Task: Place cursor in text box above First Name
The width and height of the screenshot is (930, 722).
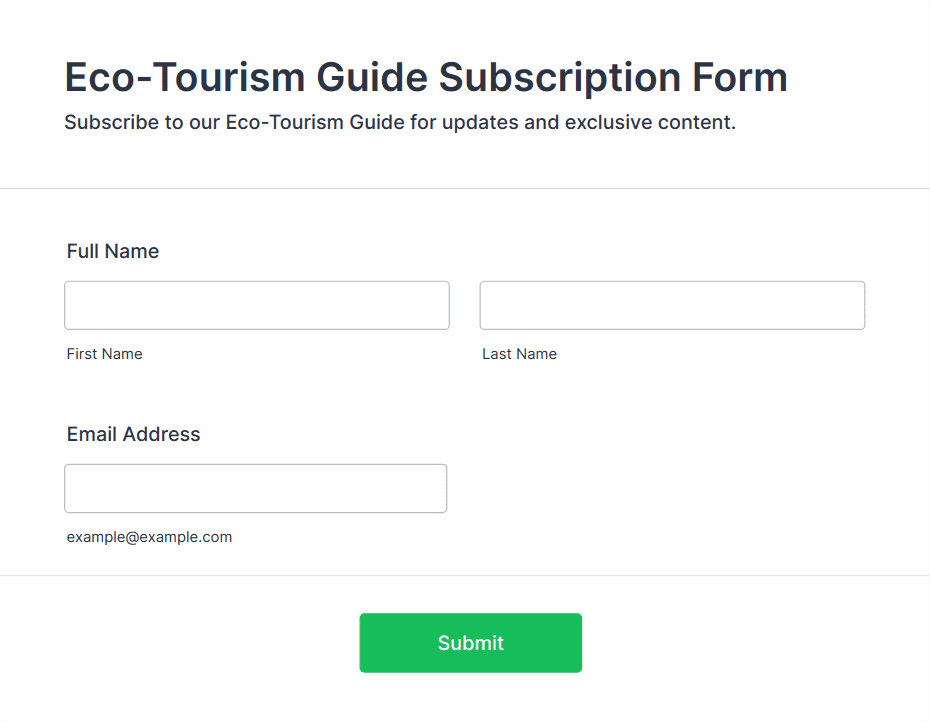Action: click(x=257, y=305)
